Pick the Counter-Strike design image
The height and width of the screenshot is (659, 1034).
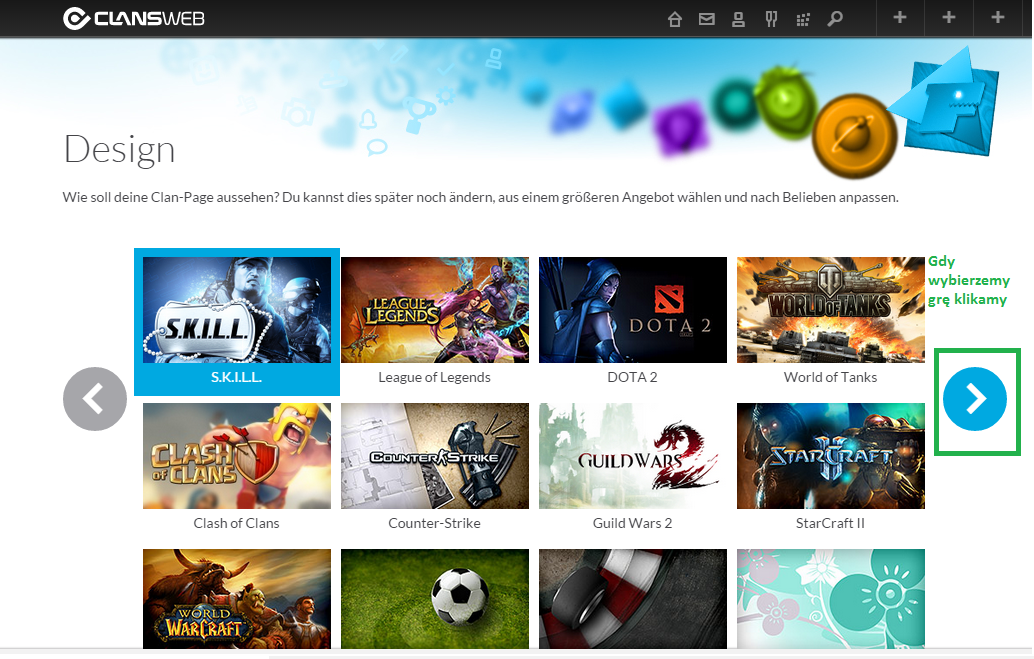click(x=435, y=456)
